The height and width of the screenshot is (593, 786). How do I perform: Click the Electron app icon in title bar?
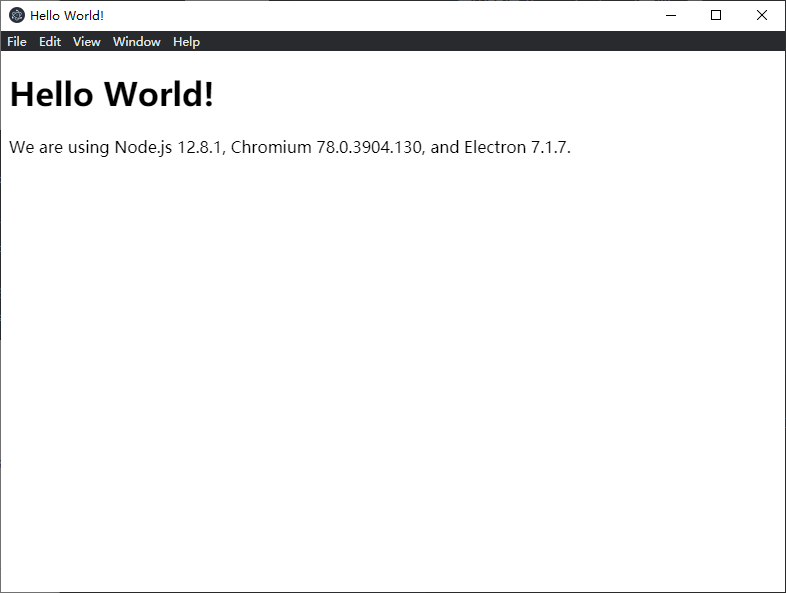17,15
